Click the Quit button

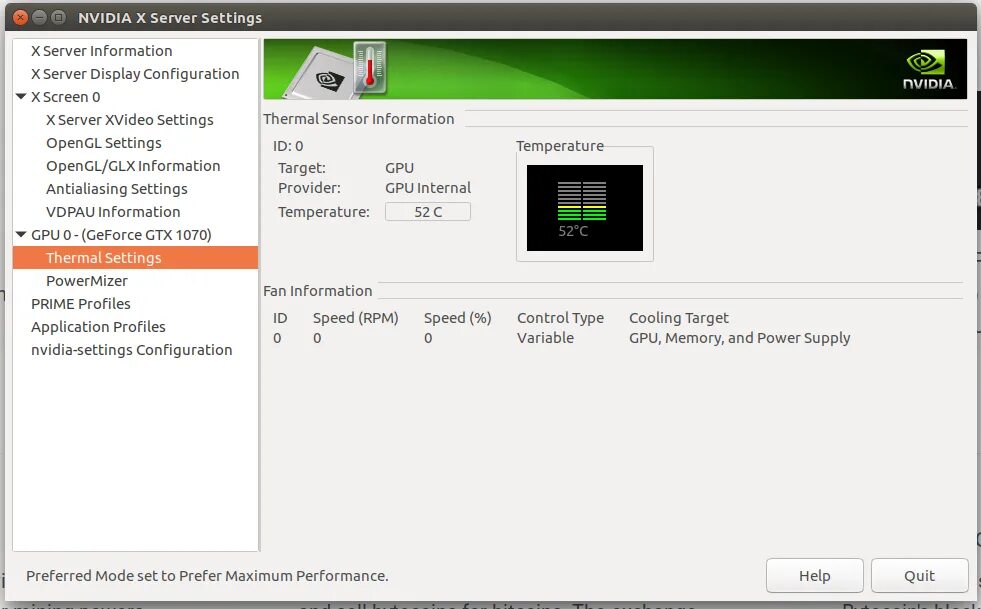[919, 575]
